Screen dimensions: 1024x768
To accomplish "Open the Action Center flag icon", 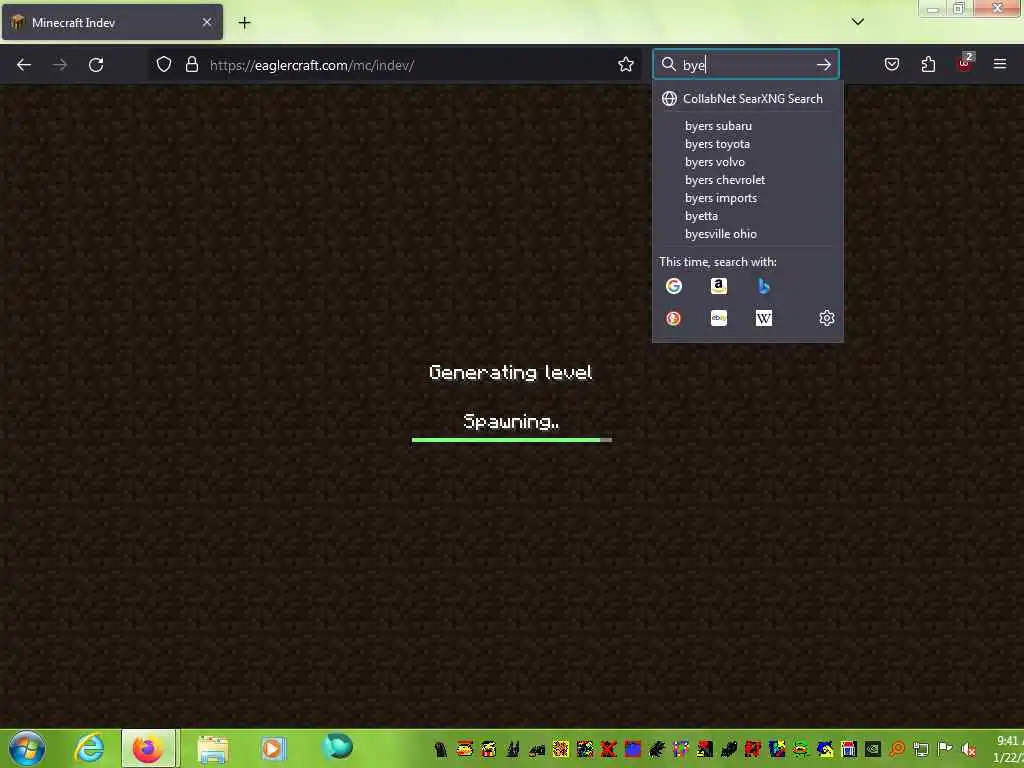I will (x=944, y=749).
